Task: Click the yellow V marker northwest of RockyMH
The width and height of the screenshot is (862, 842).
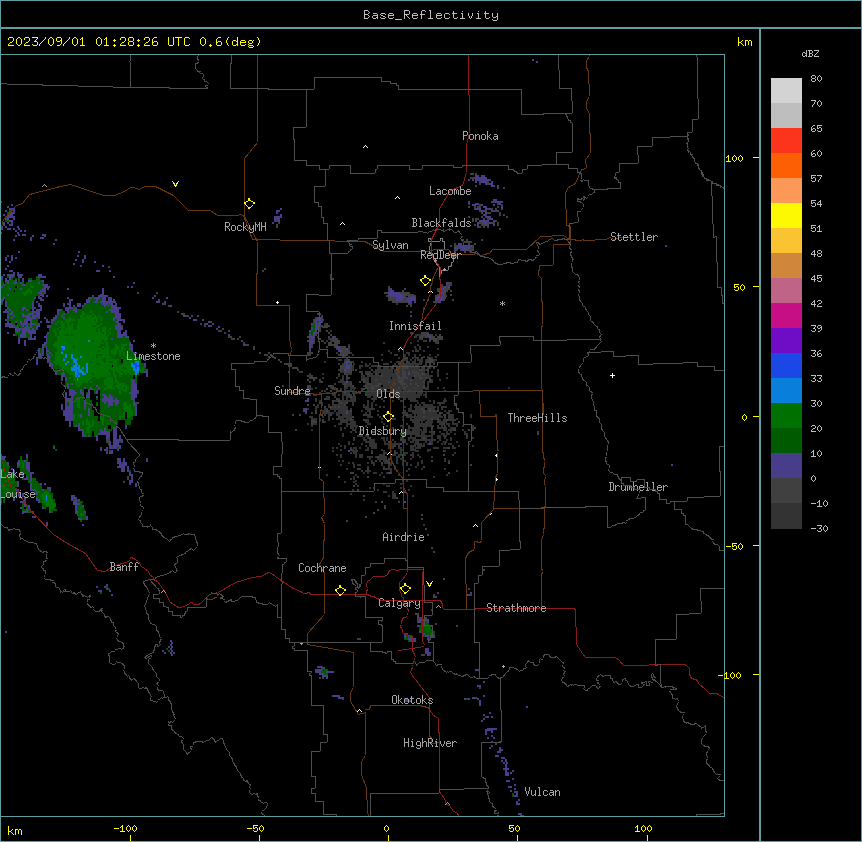Action: pyautogui.click(x=175, y=184)
